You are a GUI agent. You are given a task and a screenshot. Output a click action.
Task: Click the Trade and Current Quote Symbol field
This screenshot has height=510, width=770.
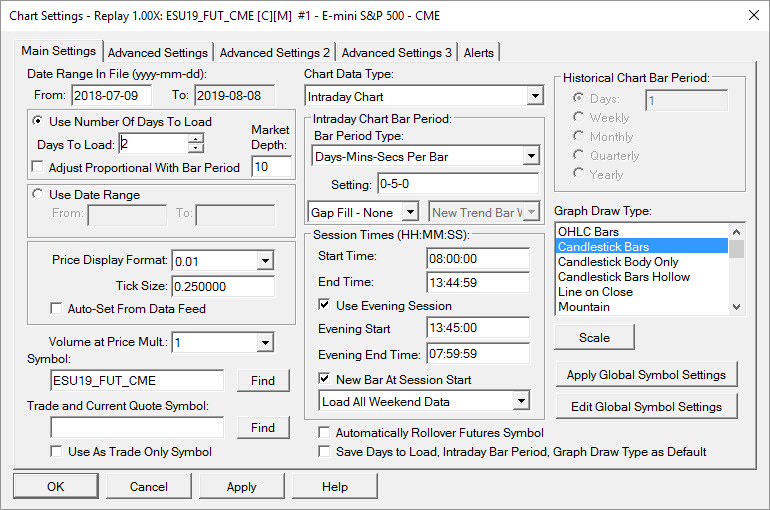pos(137,428)
